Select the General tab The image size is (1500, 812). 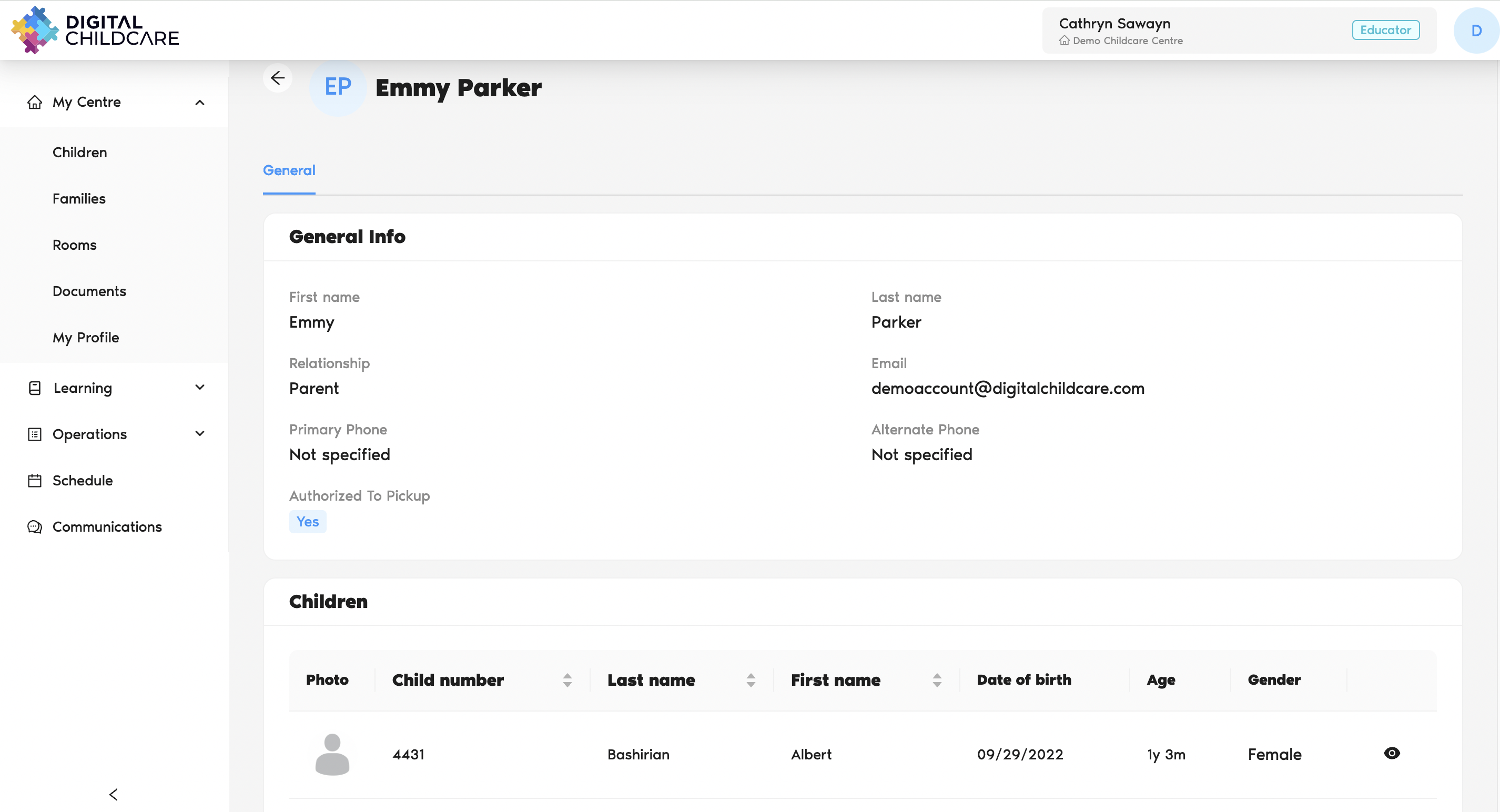point(289,170)
